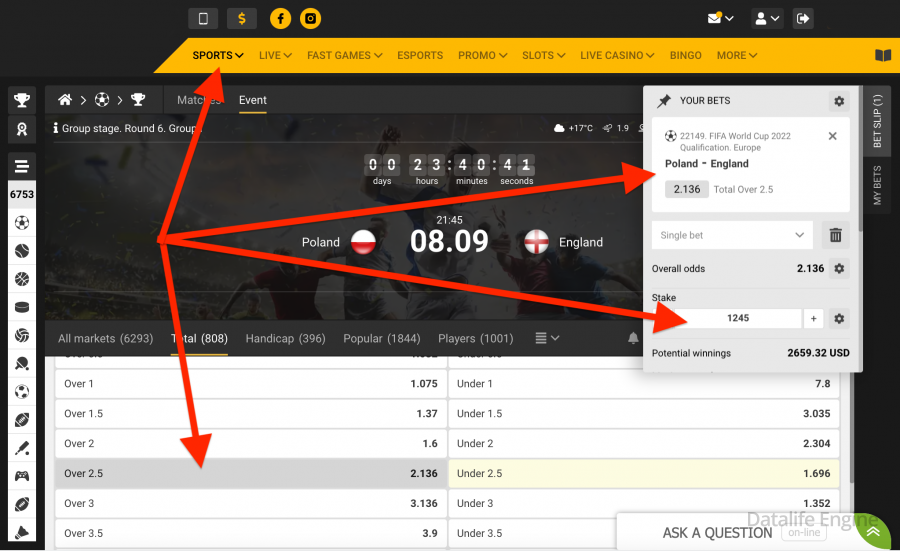900x551 pixels.
Task: Click the award ribbon sidebar icon
Action: pyautogui.click(x=22, y=129)
